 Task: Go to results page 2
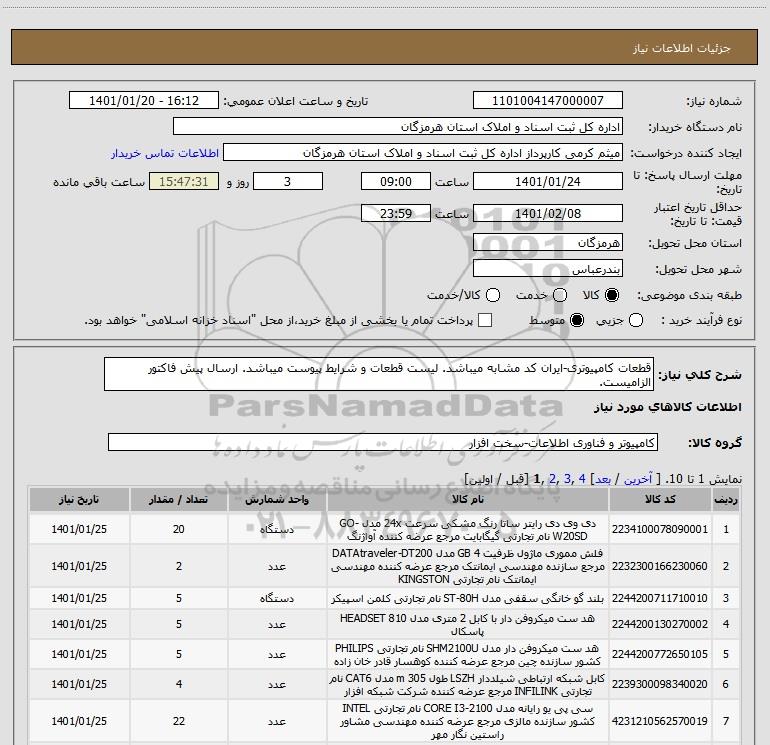[x=552, y=478]
